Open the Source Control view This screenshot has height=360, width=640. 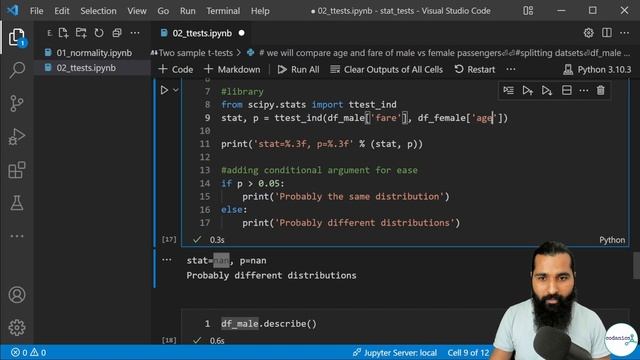coord(17,103)
